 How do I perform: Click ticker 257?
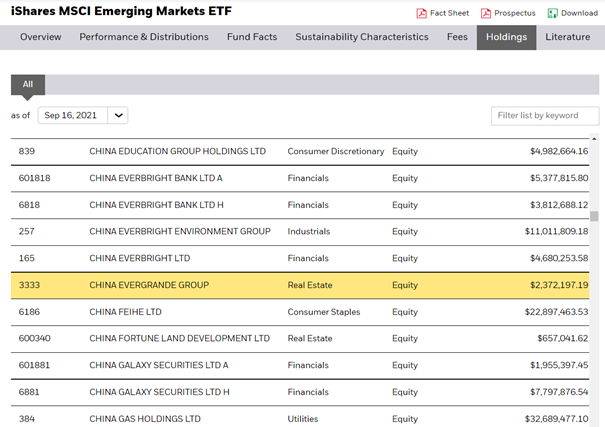27,231
